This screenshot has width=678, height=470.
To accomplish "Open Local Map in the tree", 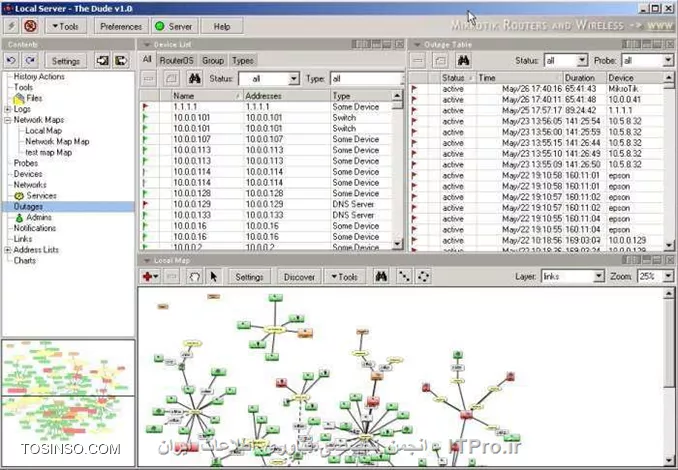I will point(43,131).
